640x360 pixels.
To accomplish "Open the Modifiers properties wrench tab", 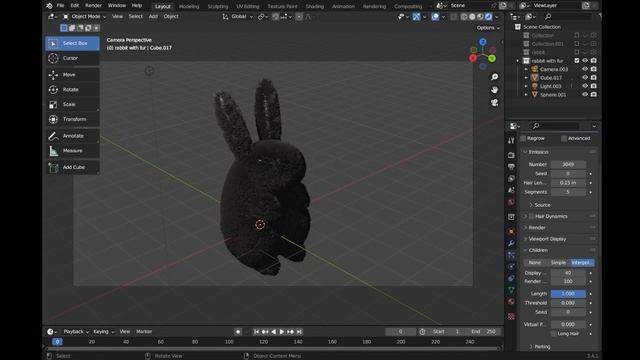I will pyautogui.click(x=511, y=243).
